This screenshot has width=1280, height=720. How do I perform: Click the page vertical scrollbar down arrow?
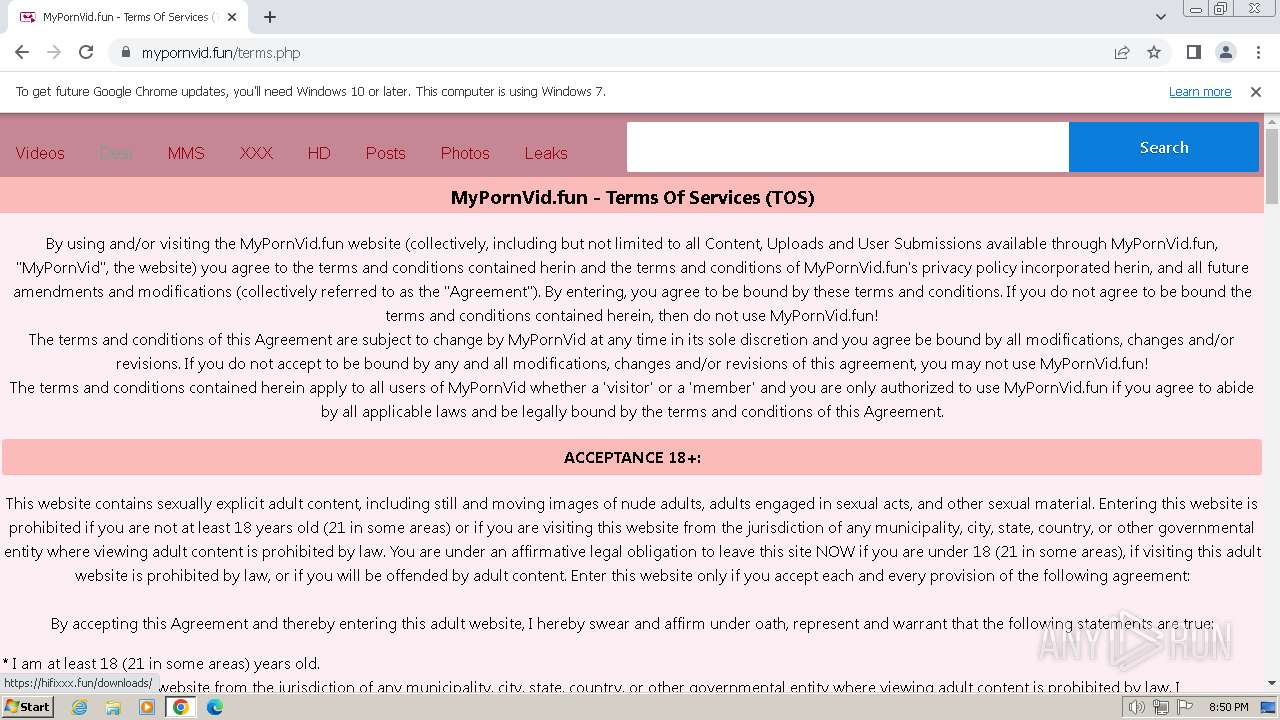point(1272,683)
